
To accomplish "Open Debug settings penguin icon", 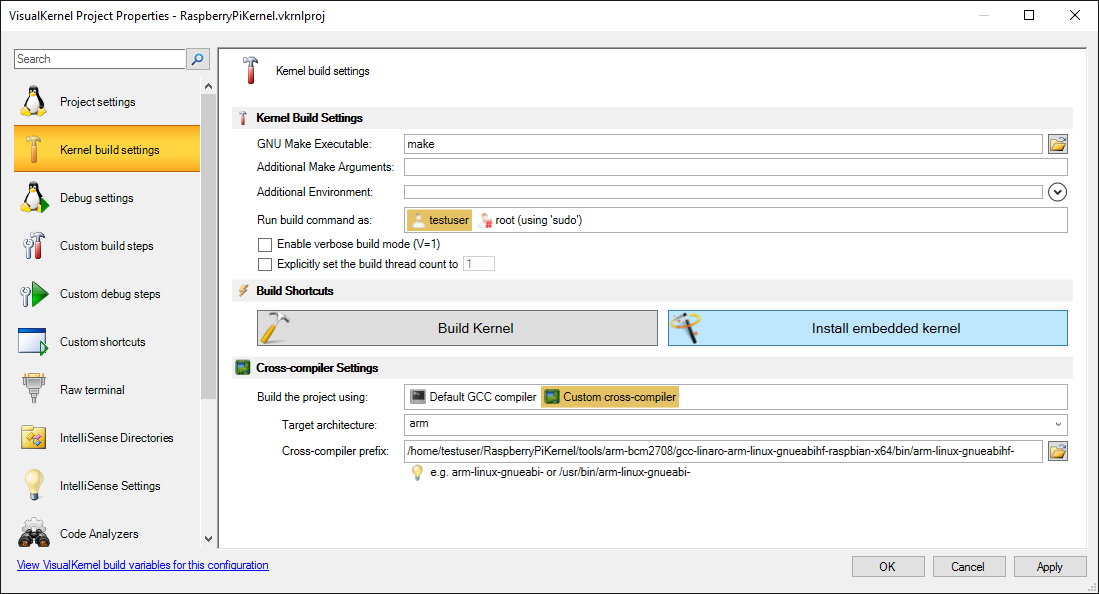I will click(x=34, y=198).
